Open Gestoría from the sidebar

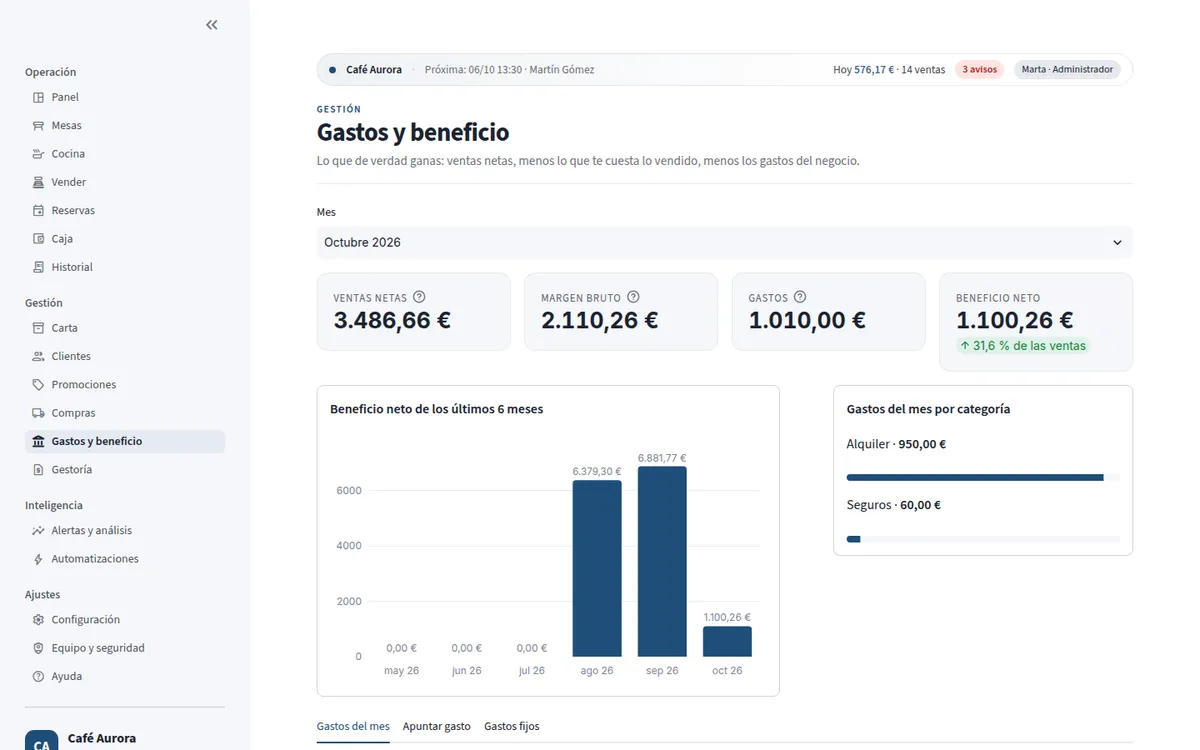[125, 470]
